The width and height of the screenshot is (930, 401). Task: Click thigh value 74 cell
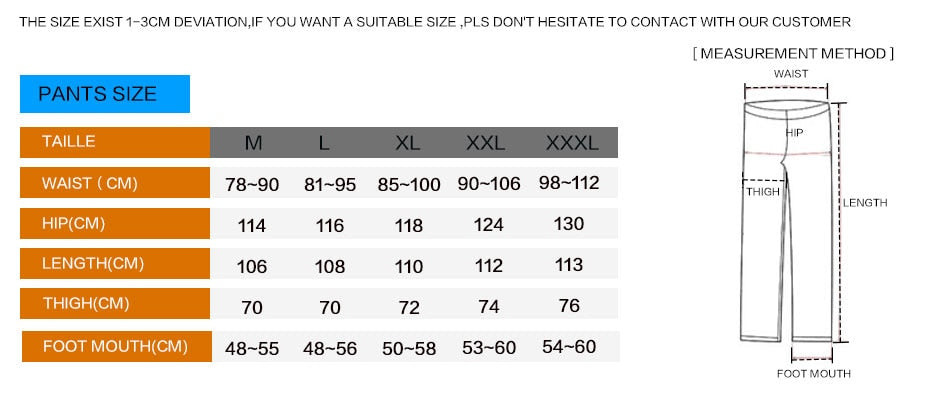click(x=489, y=307)
